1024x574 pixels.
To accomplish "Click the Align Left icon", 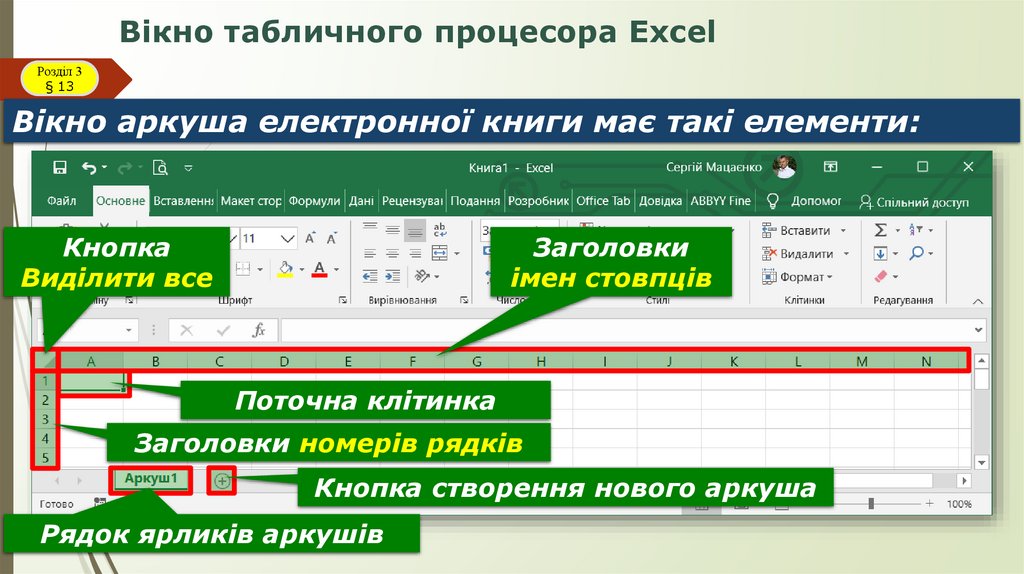I will click(370, 253).
